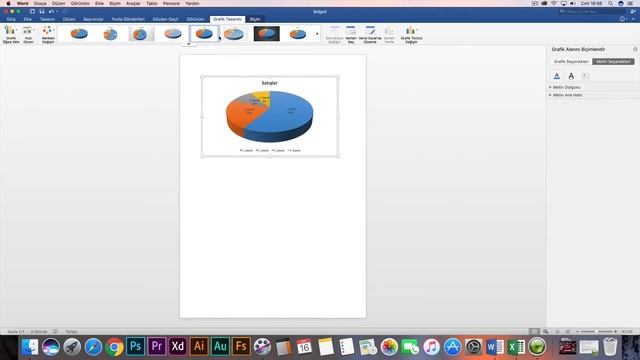Switch to the Giriş ribbon tab

[11, 19]
